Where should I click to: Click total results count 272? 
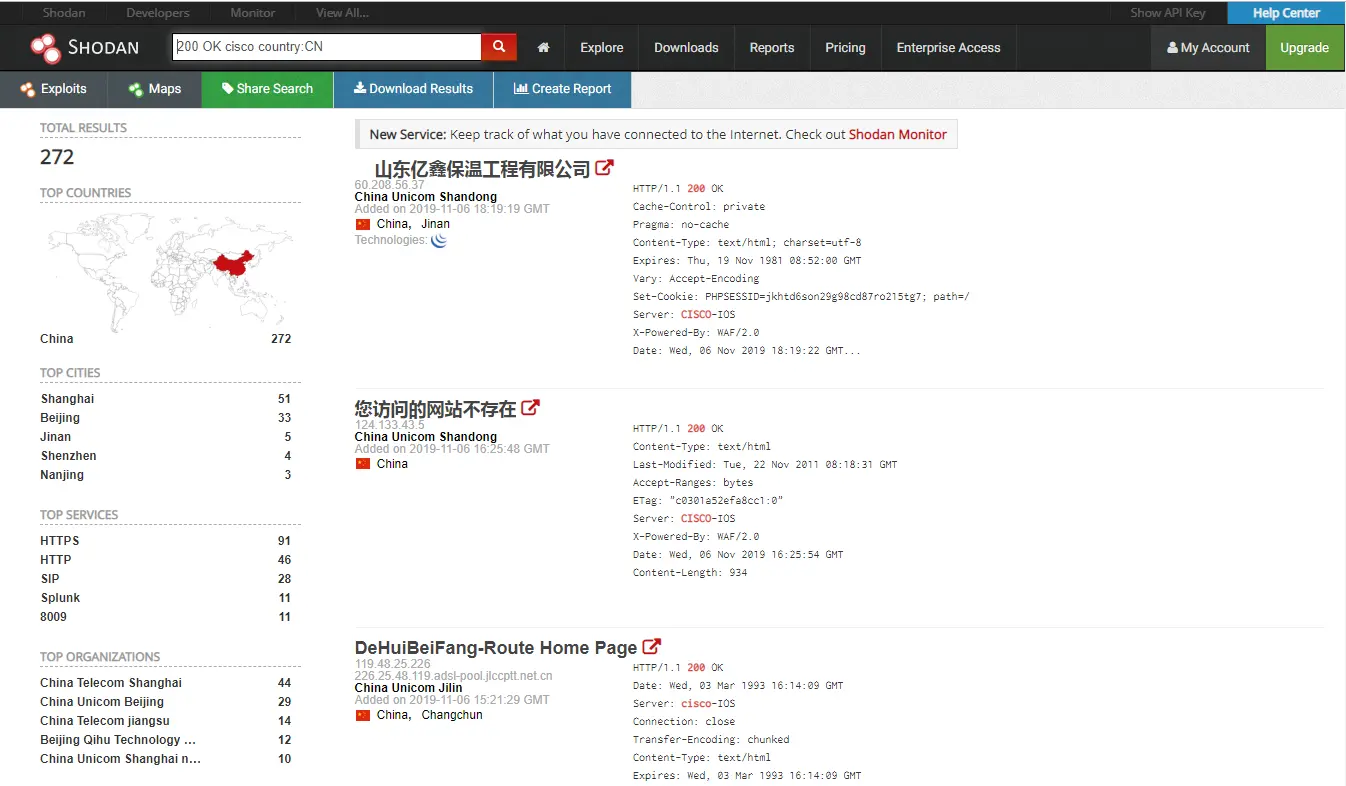coord(57,157)
